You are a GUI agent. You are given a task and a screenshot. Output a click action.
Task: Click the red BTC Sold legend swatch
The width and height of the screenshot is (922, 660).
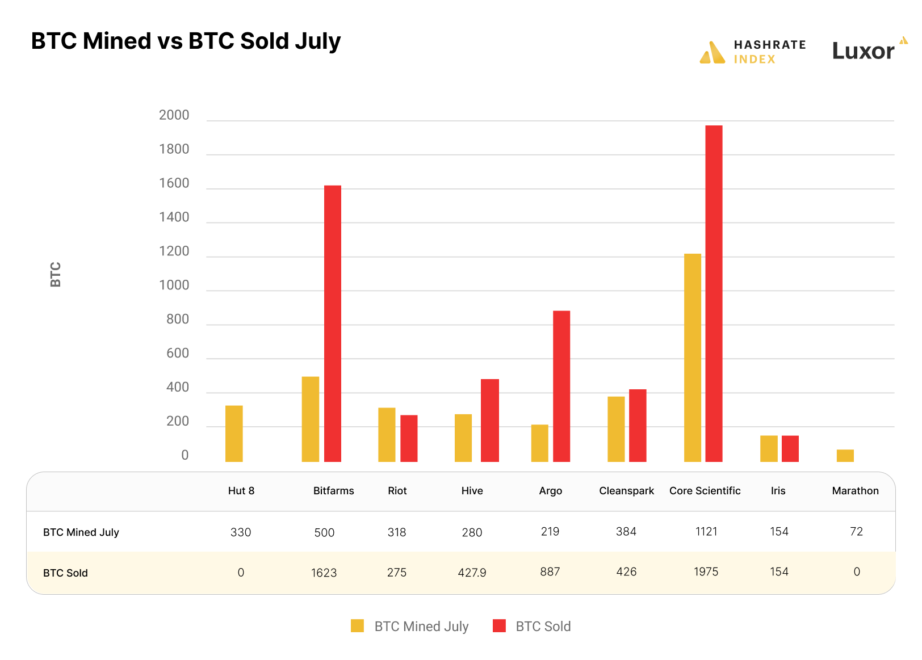point(499,627)
